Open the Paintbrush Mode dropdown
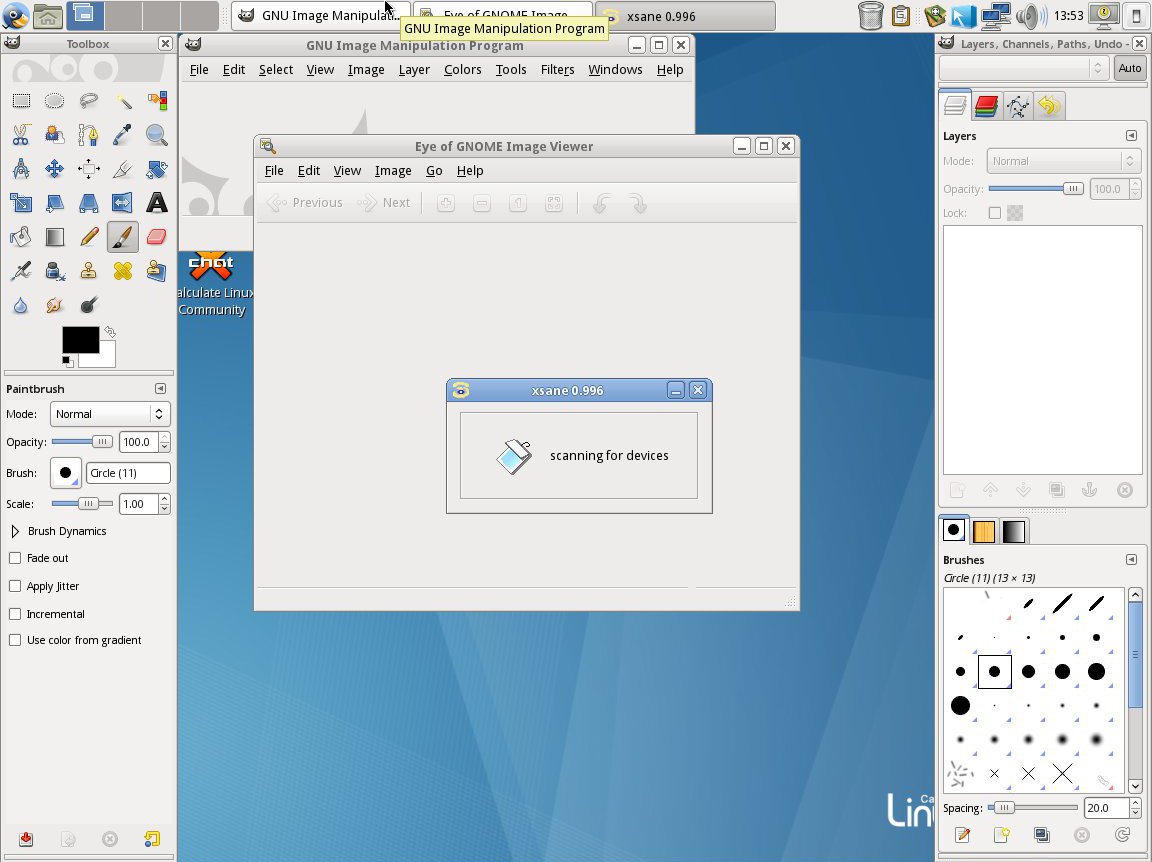Viewport: 1152px width, 862px height. click(109, 414)
